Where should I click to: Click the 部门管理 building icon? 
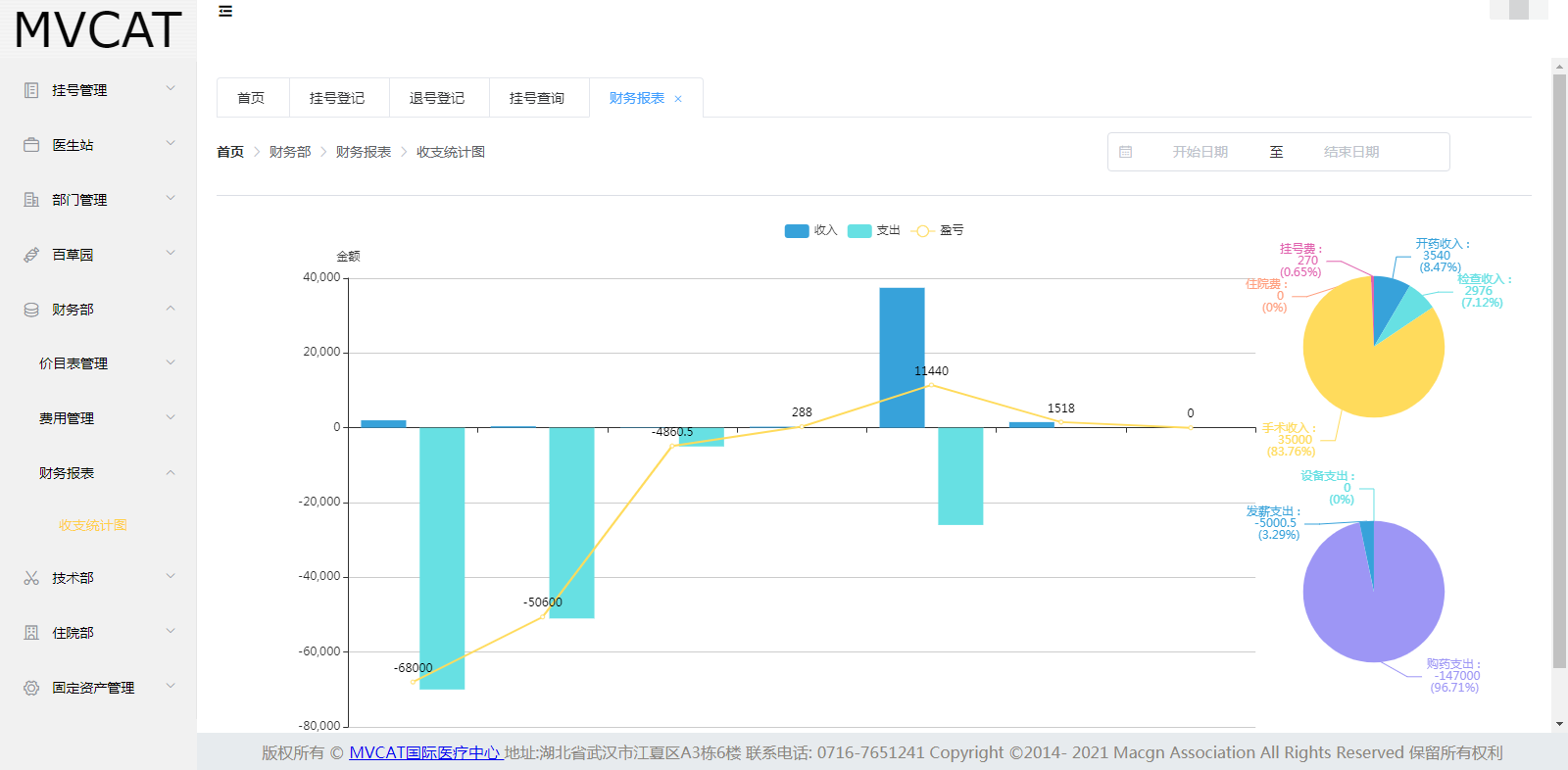point(31,200)
